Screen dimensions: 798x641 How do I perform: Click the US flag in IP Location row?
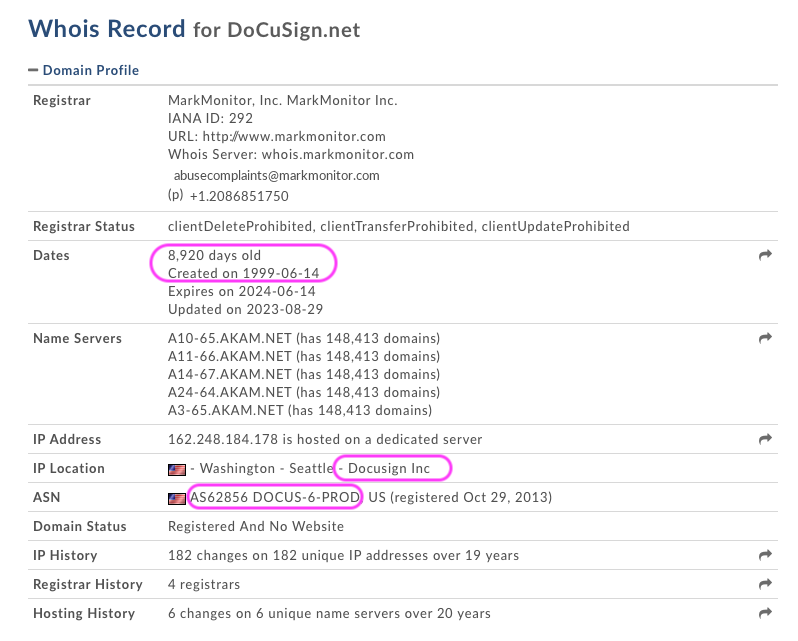(177, 470)
